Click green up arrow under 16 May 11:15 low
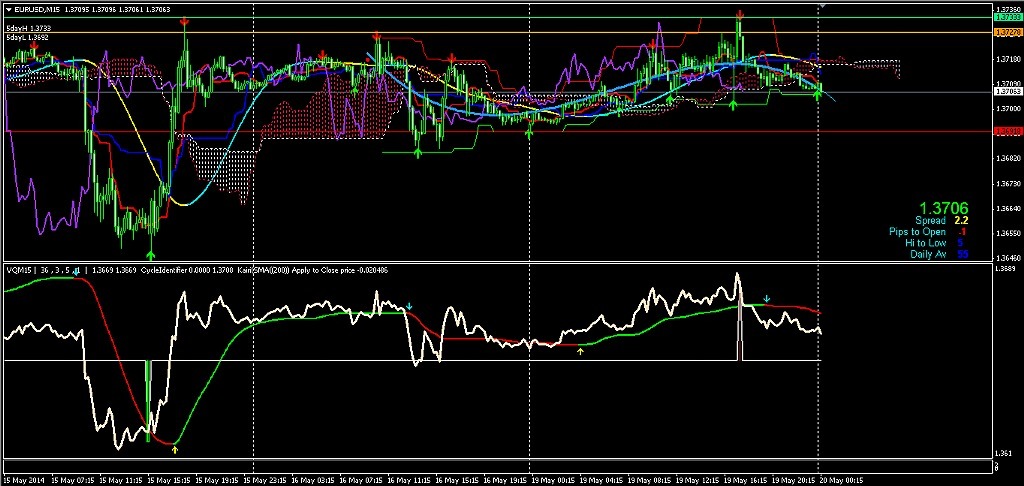 (x=419, y=152)
